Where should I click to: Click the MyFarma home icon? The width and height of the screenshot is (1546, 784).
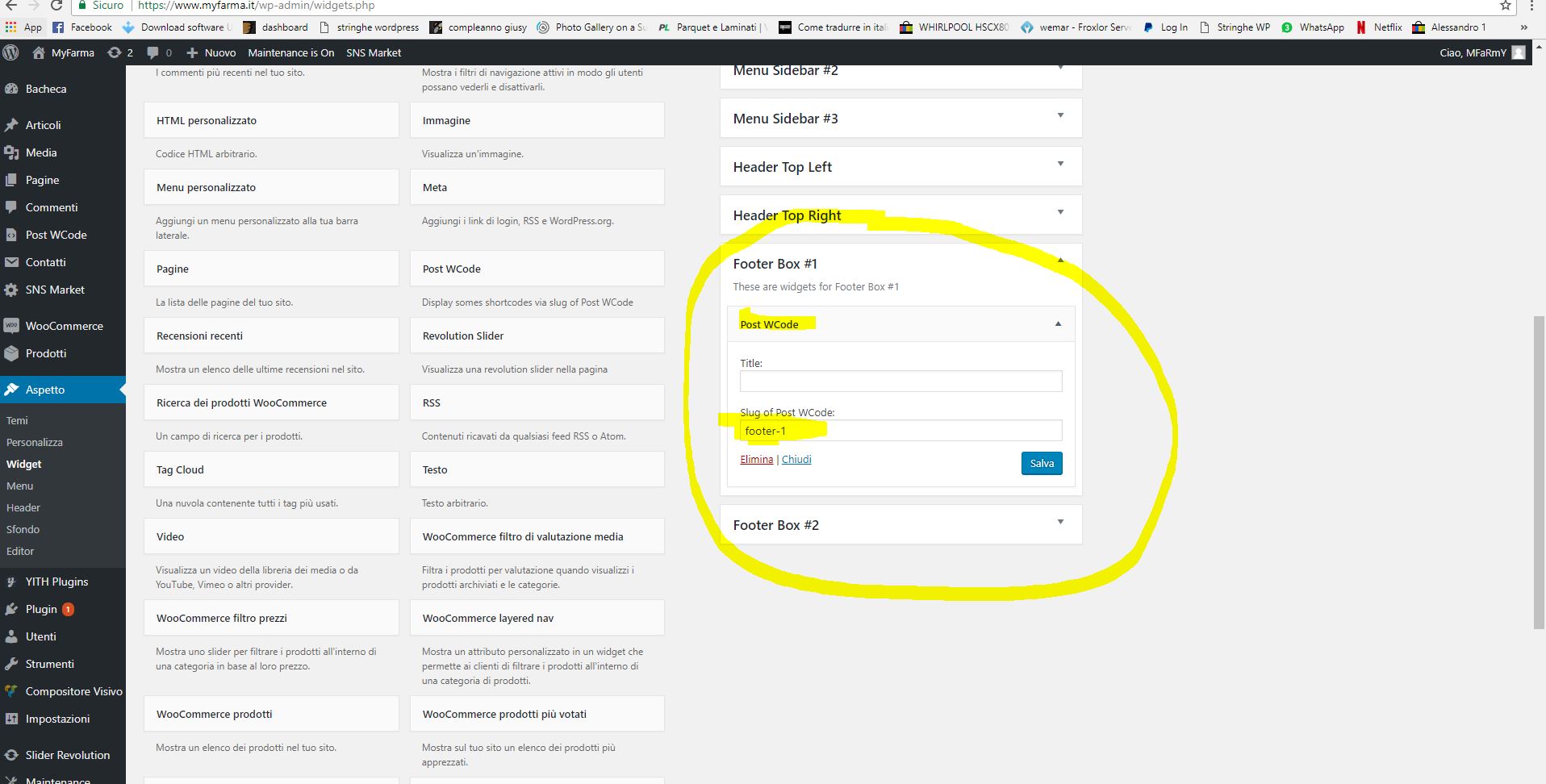(39, 52)
